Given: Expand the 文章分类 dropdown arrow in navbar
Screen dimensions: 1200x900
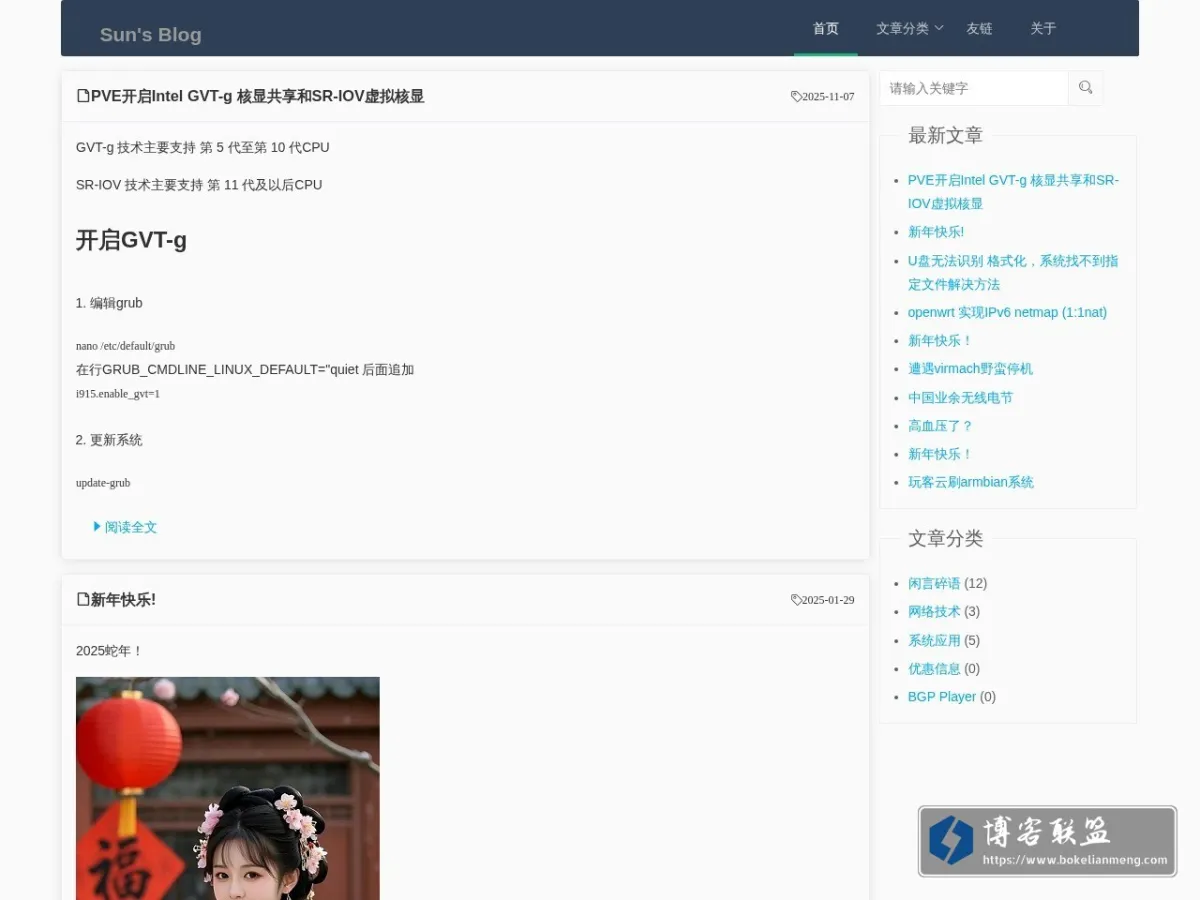Looking at the screenshot, I should pyautogui.click(x=939, y=28).
